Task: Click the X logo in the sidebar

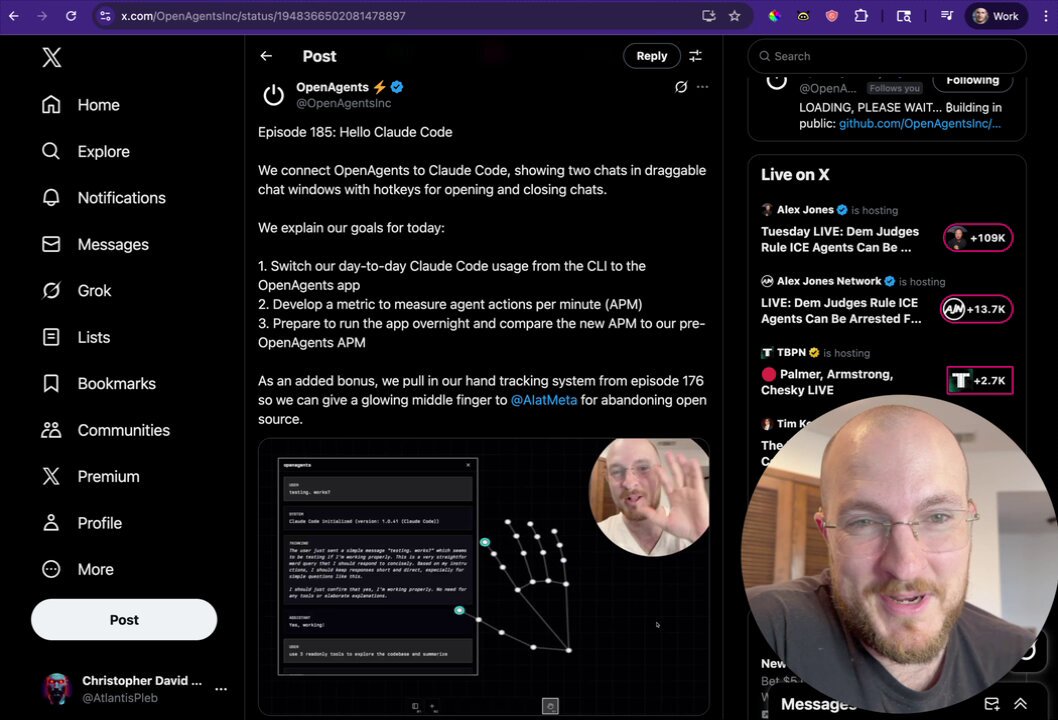Action: tap(51, 57)
